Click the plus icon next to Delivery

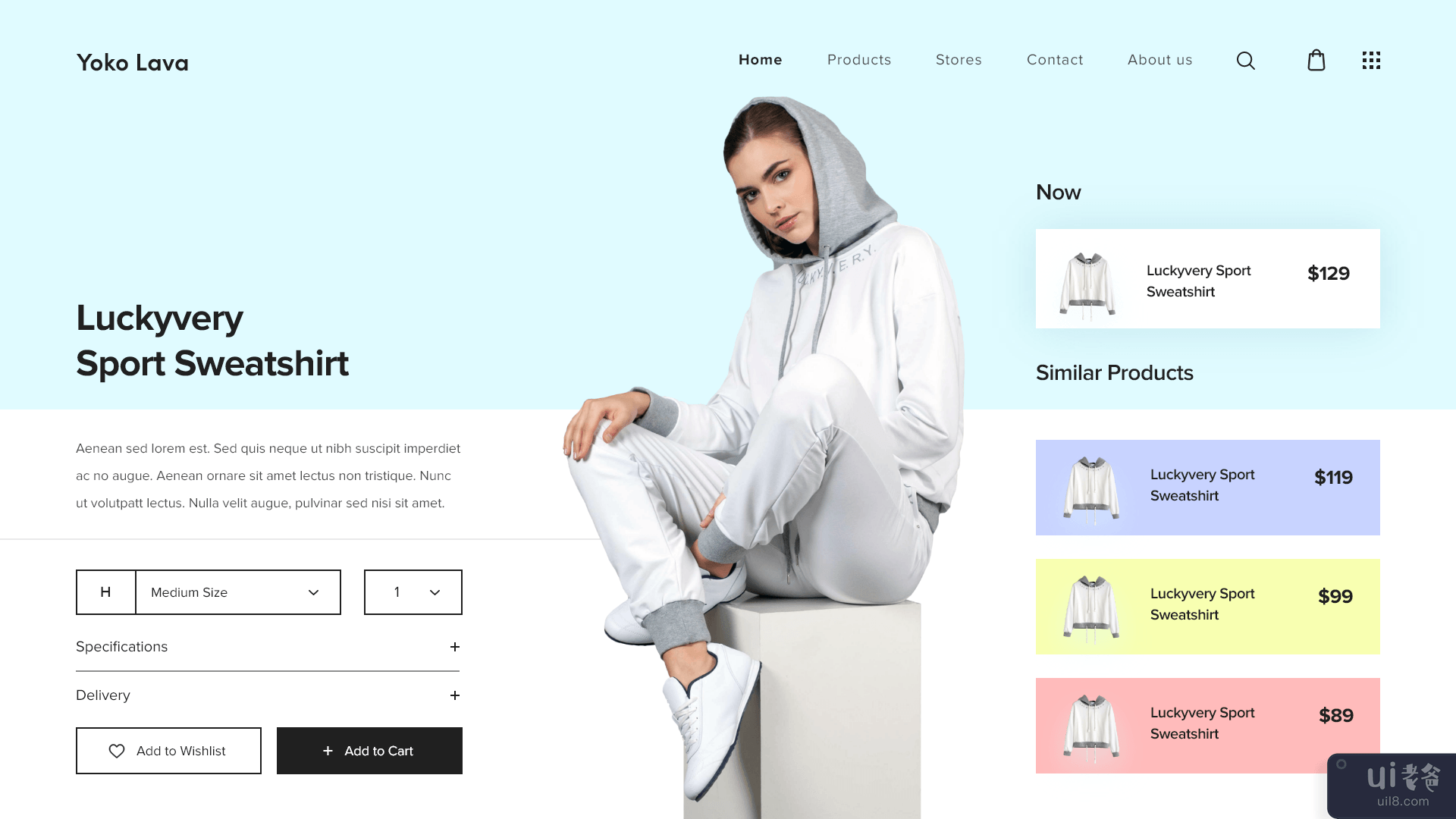coord(455,695)
